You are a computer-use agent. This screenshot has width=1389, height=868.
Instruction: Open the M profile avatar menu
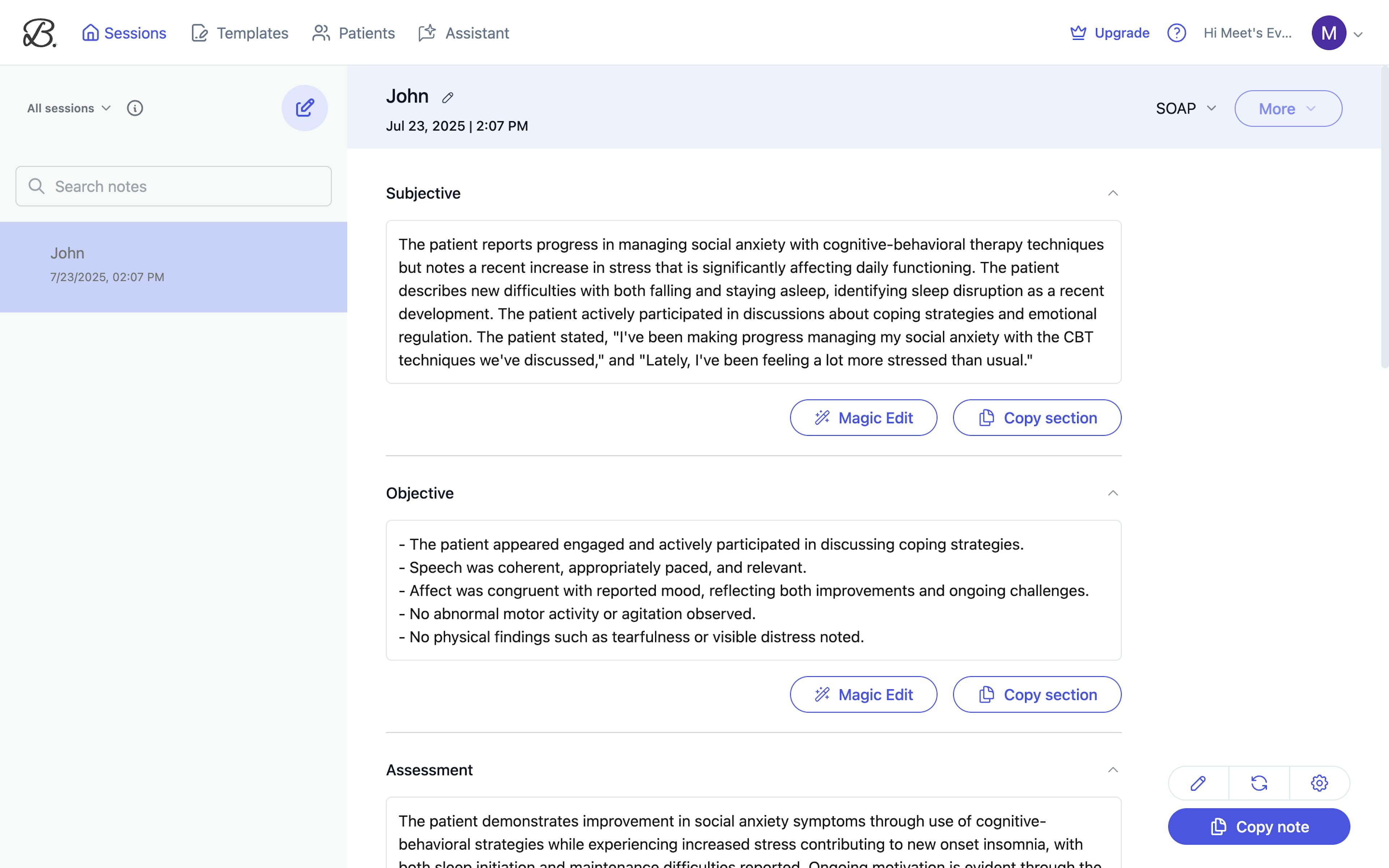[1328, 33]
